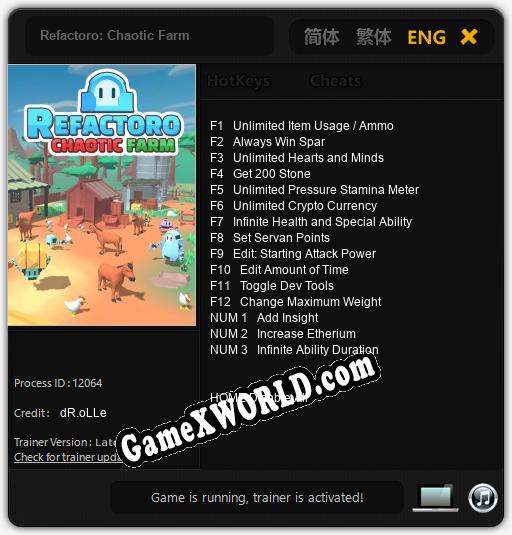Screen dimensions: 512x535
Task: Click the monitor display icon
Action: [435, 498]
